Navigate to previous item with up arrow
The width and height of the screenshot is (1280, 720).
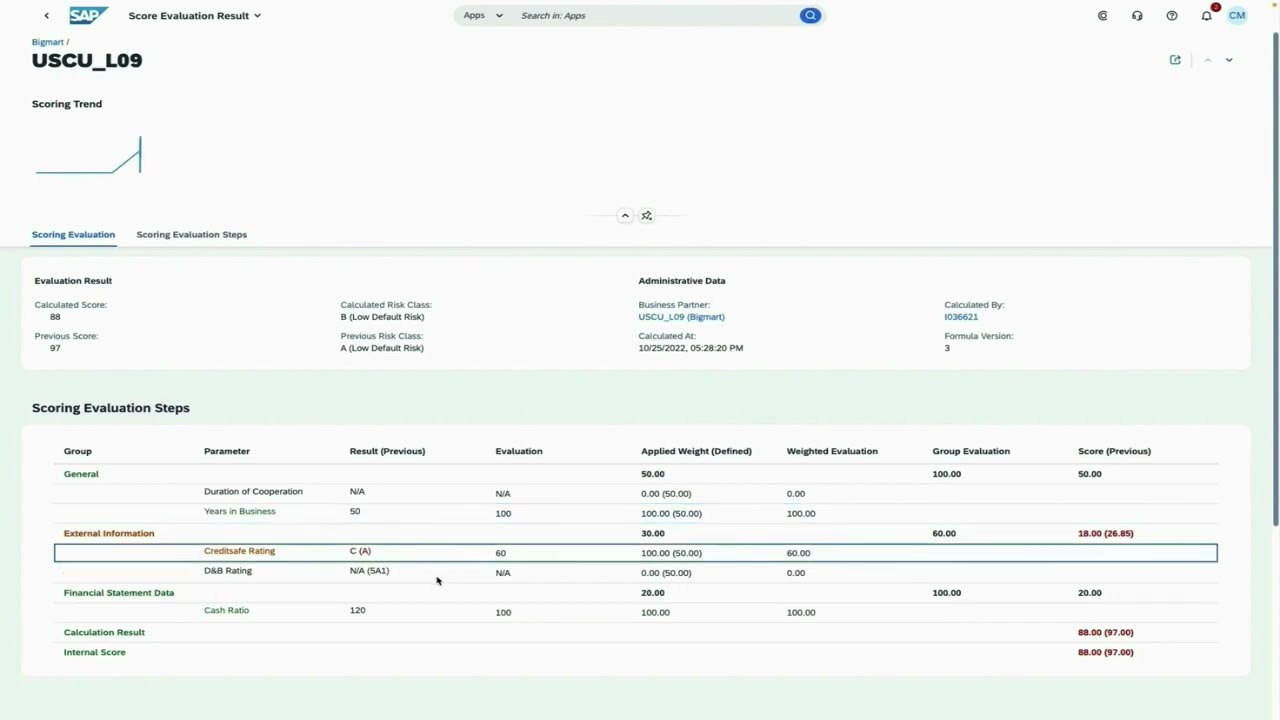pyautogui.click(x=1208, y=60)
